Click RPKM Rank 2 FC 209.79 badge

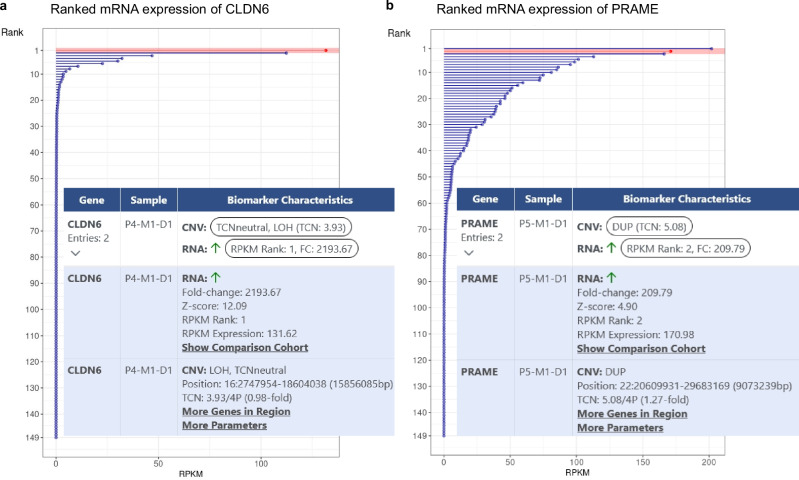coord(685,248)
